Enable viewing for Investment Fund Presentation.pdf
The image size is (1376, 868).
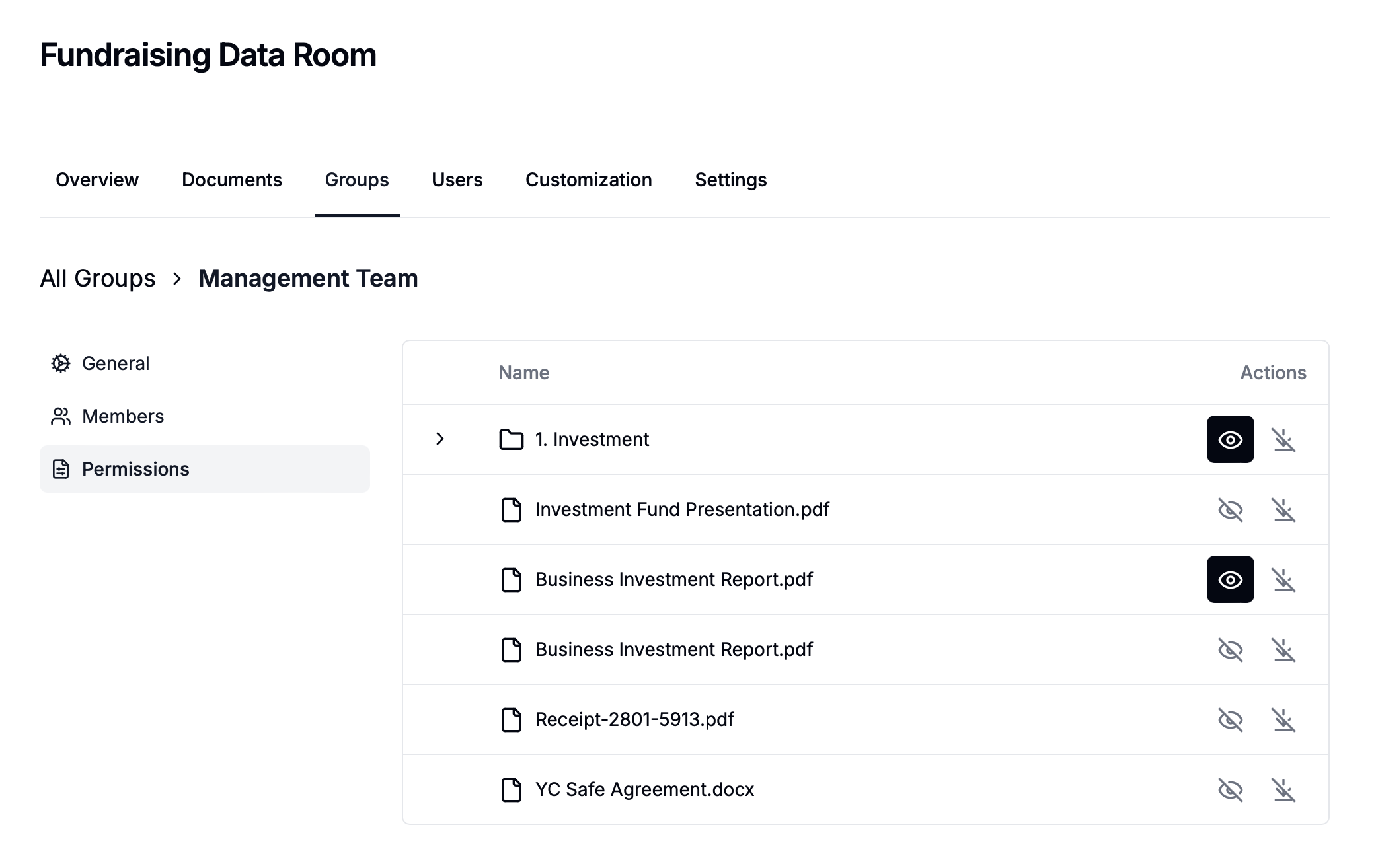(x=1230, y=509)
